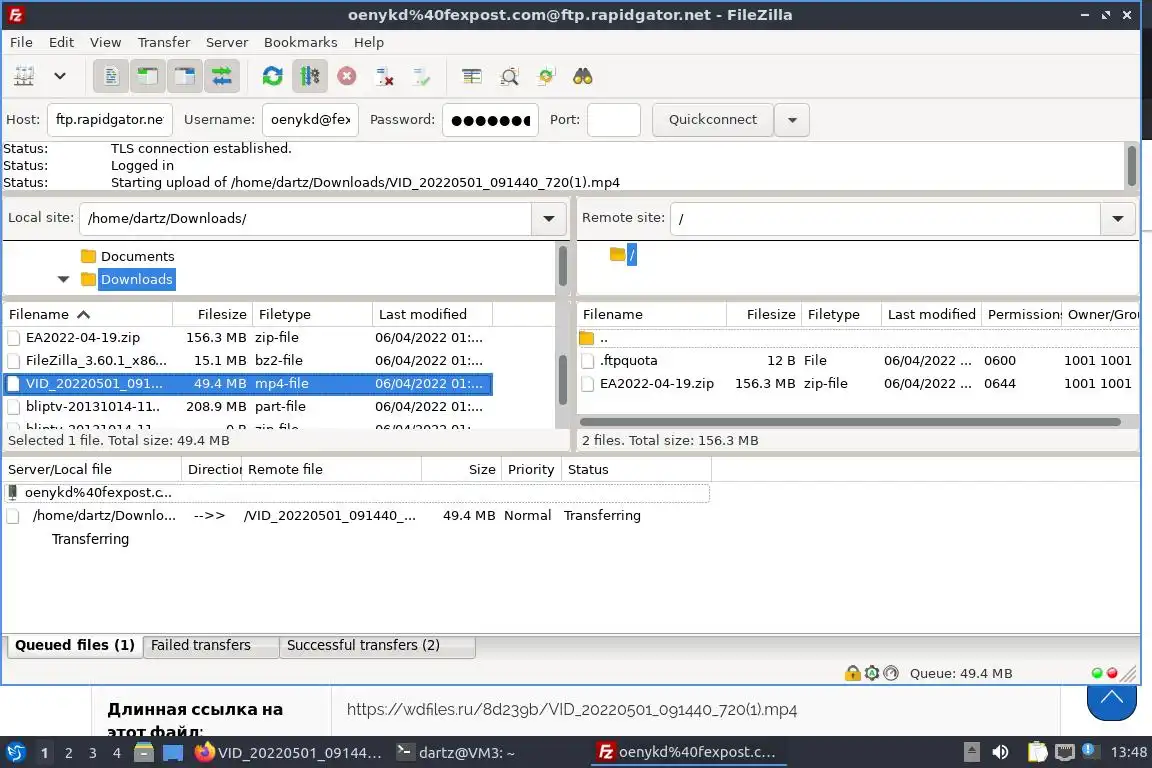Expand the Remote site path dropdown
1152x768 pixels.
point(1117,218)
